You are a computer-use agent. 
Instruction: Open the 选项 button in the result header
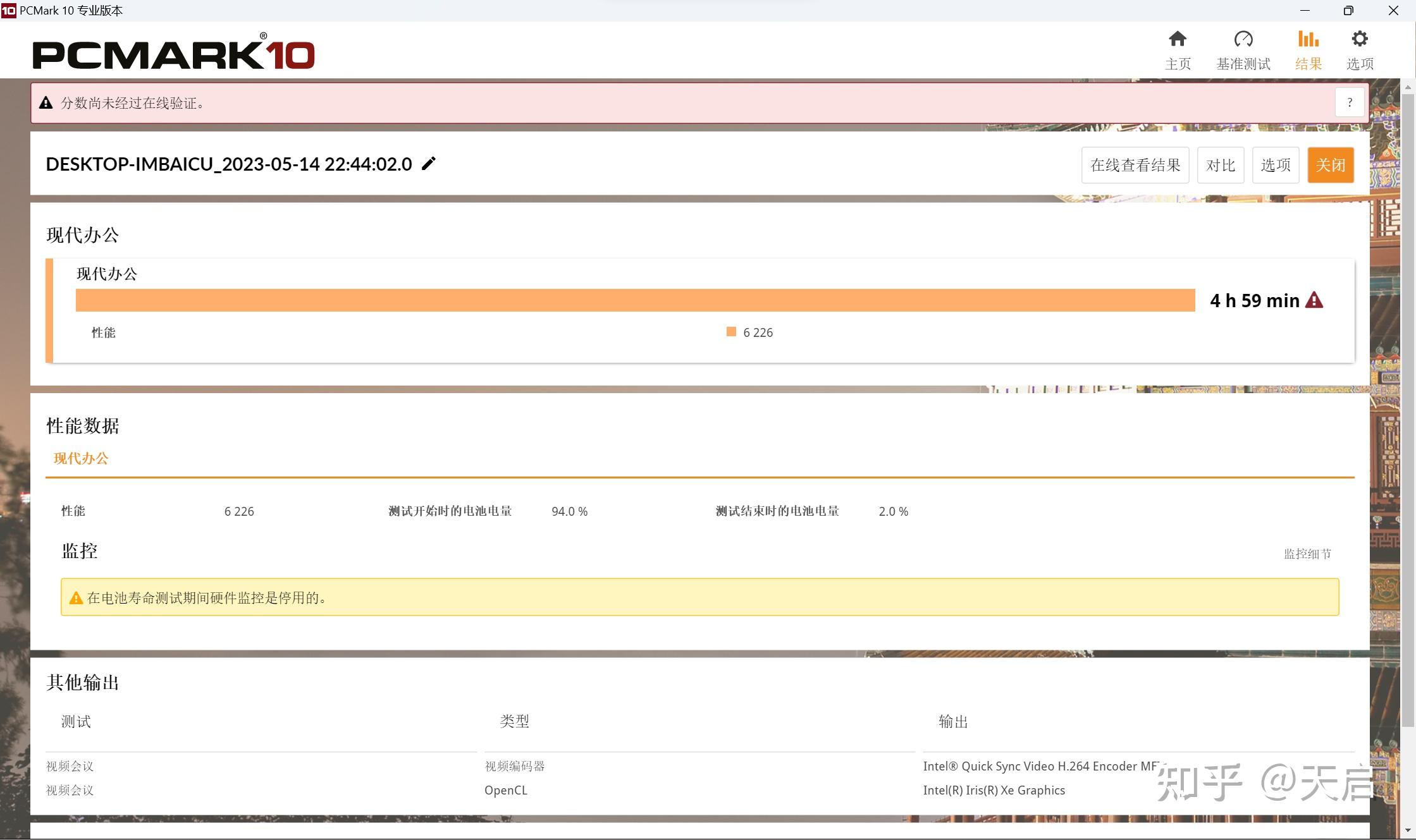[1275, 165]
